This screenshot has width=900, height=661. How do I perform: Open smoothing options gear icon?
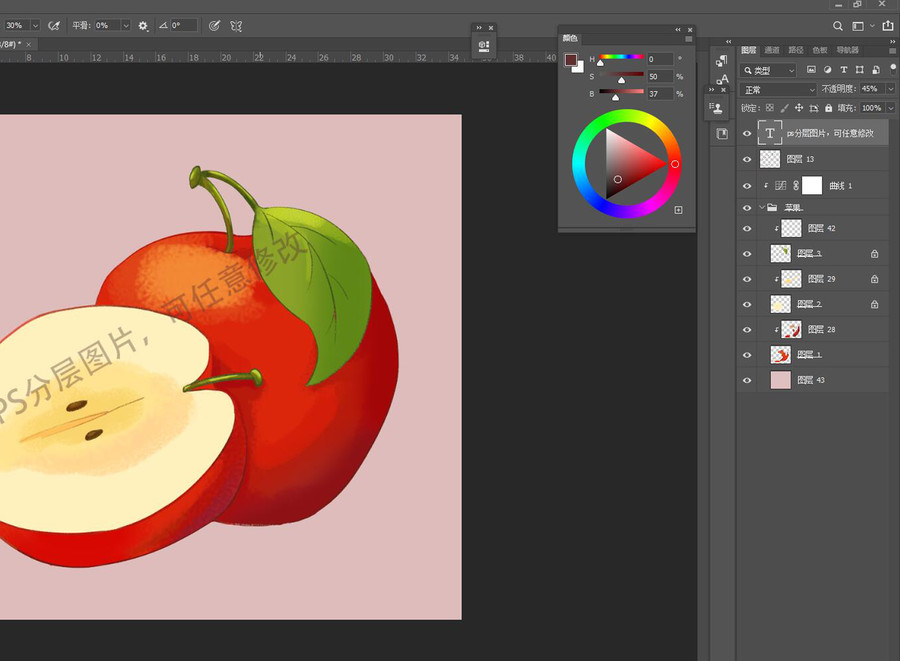(x=143, y=26)
